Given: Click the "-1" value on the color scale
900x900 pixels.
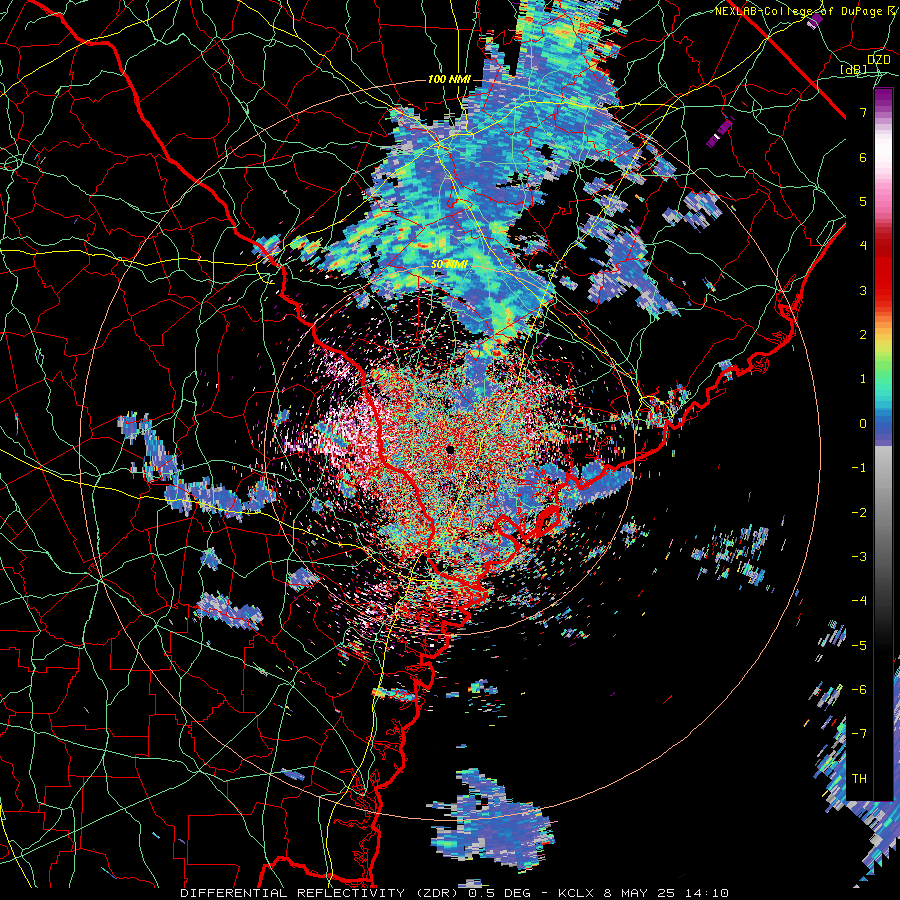Looking at the screenshot, I should click(859, 468).
